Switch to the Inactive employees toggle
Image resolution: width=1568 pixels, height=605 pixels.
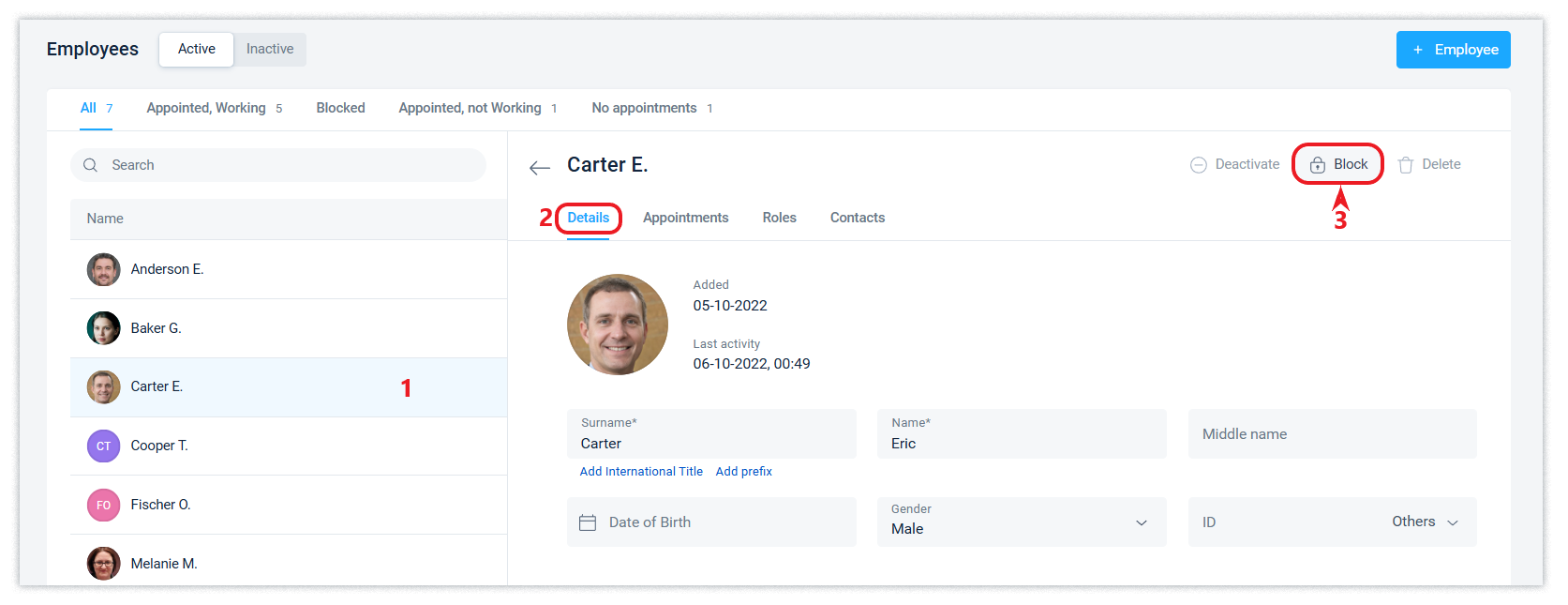coord(270,49)
